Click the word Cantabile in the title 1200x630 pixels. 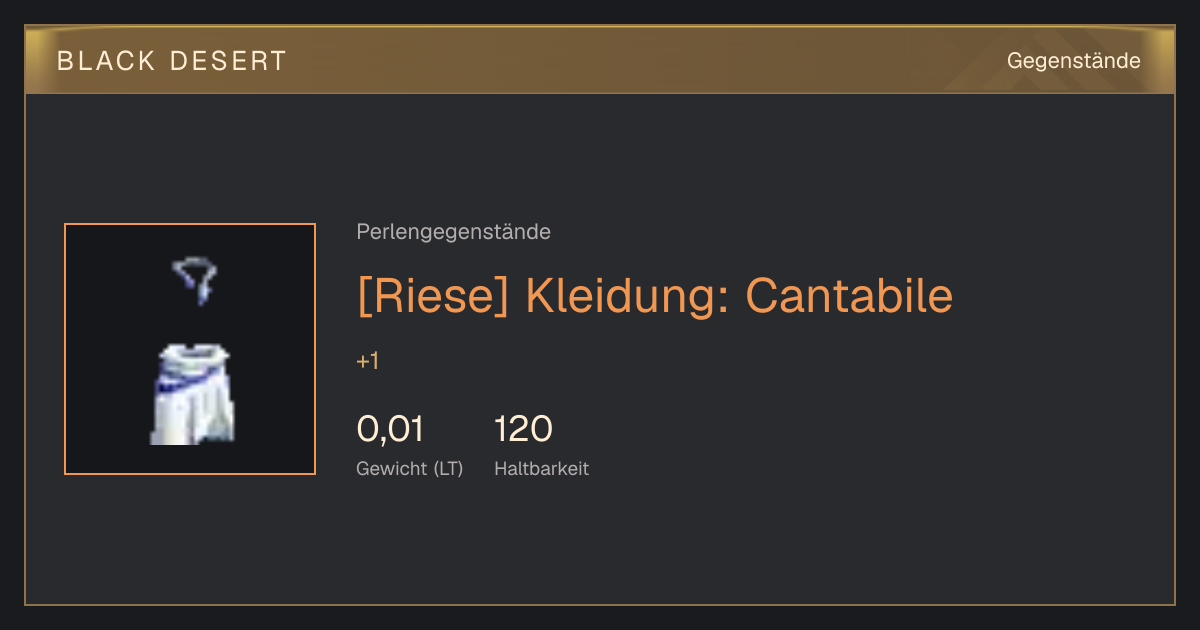click(x=850, y=295)
